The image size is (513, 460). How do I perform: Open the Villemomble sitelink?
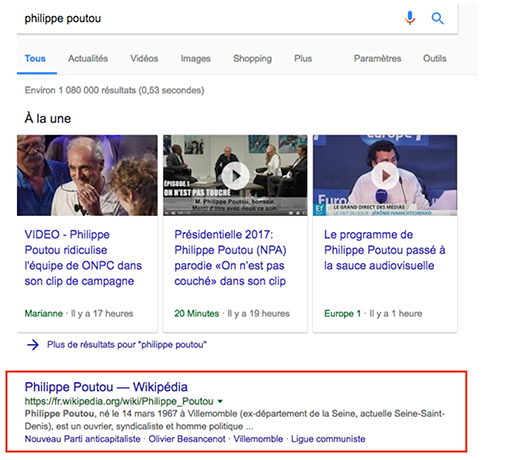(x=258, y=439)
